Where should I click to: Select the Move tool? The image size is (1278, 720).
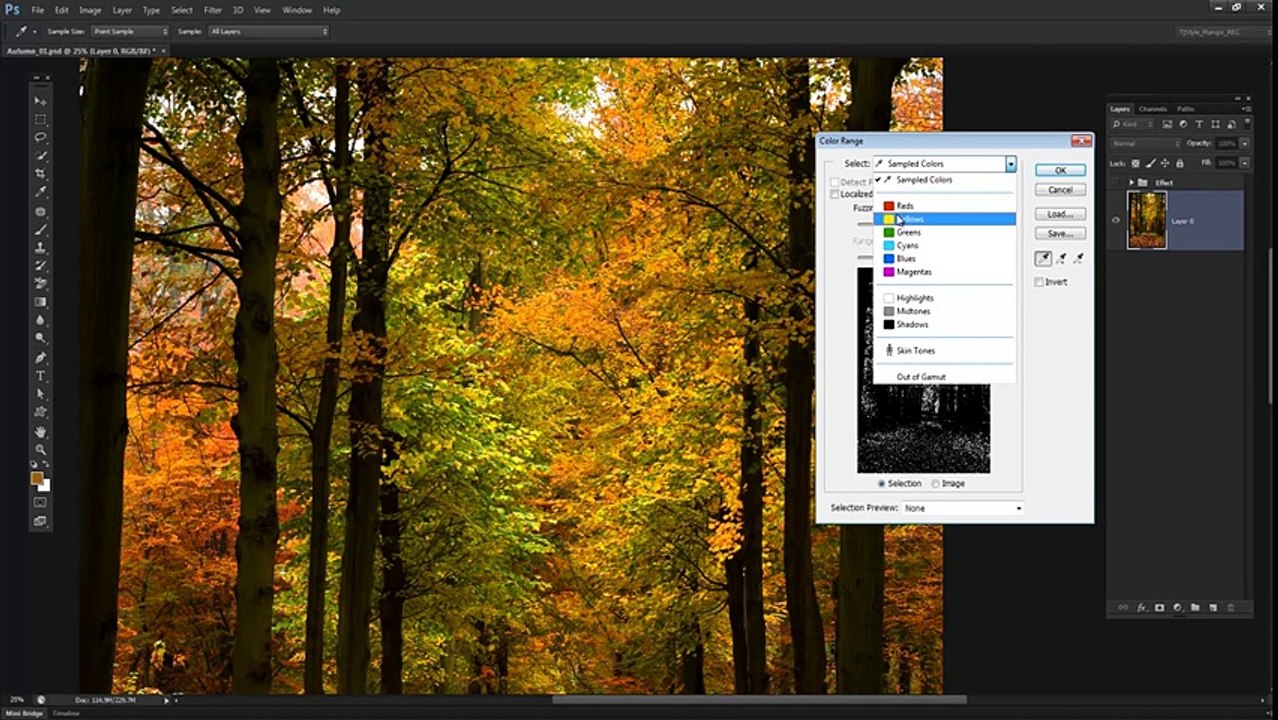[x=41, y=101]
